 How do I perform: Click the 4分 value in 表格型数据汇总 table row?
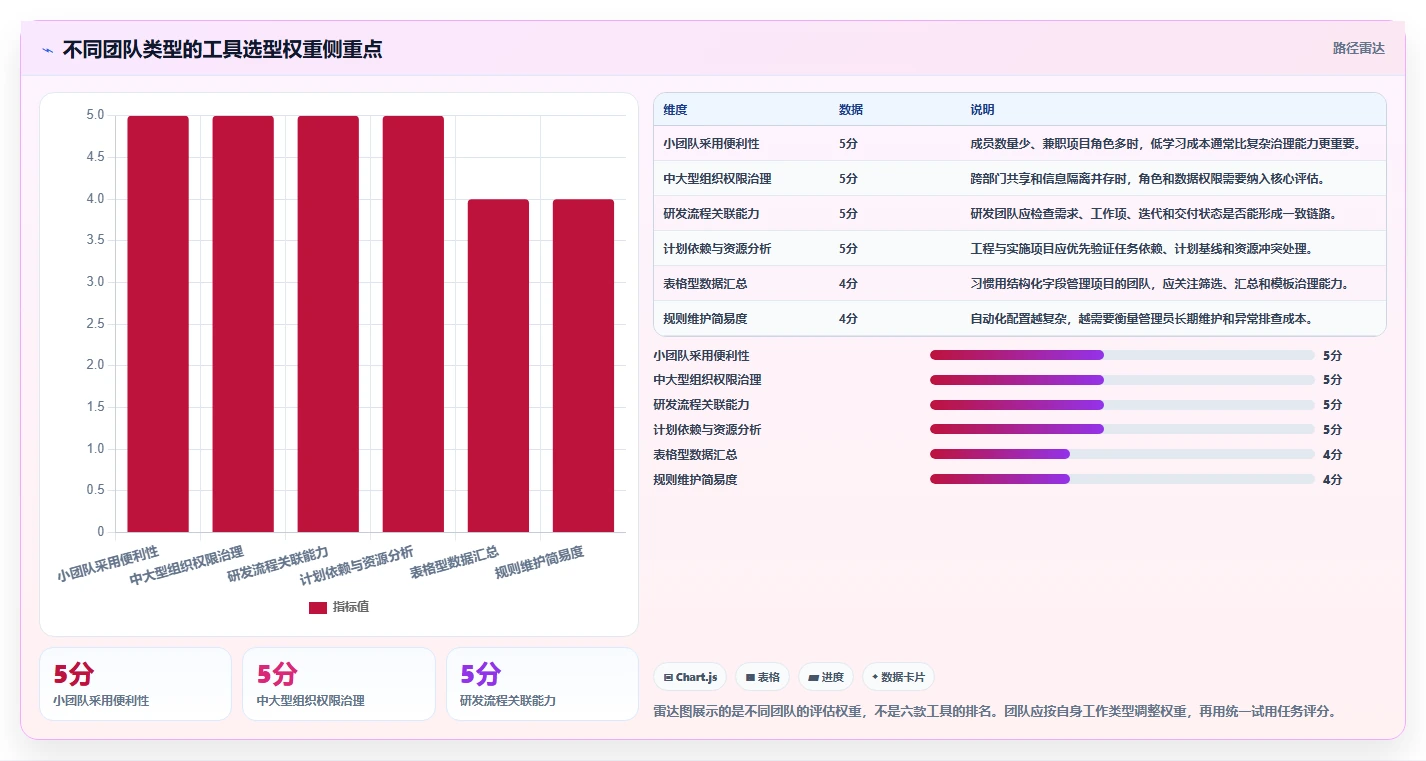[x=848, y=283]
